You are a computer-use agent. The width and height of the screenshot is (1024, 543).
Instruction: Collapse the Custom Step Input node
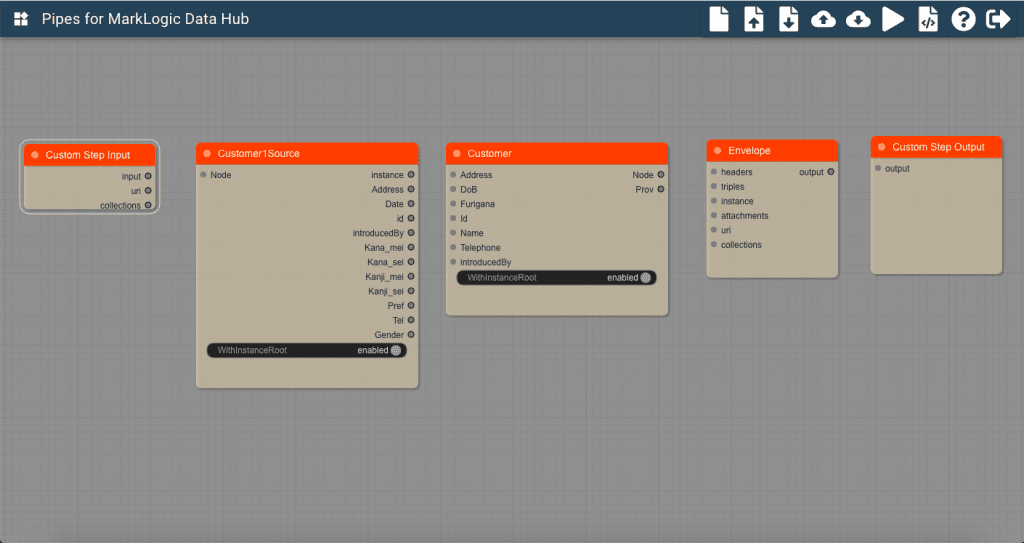[35, 155]
